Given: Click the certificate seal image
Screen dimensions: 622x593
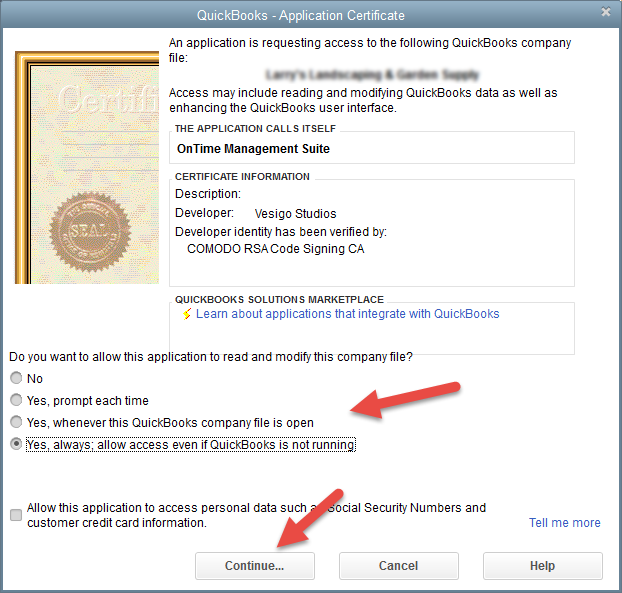Looking at the screenshot, I should [x=90, y=232].
